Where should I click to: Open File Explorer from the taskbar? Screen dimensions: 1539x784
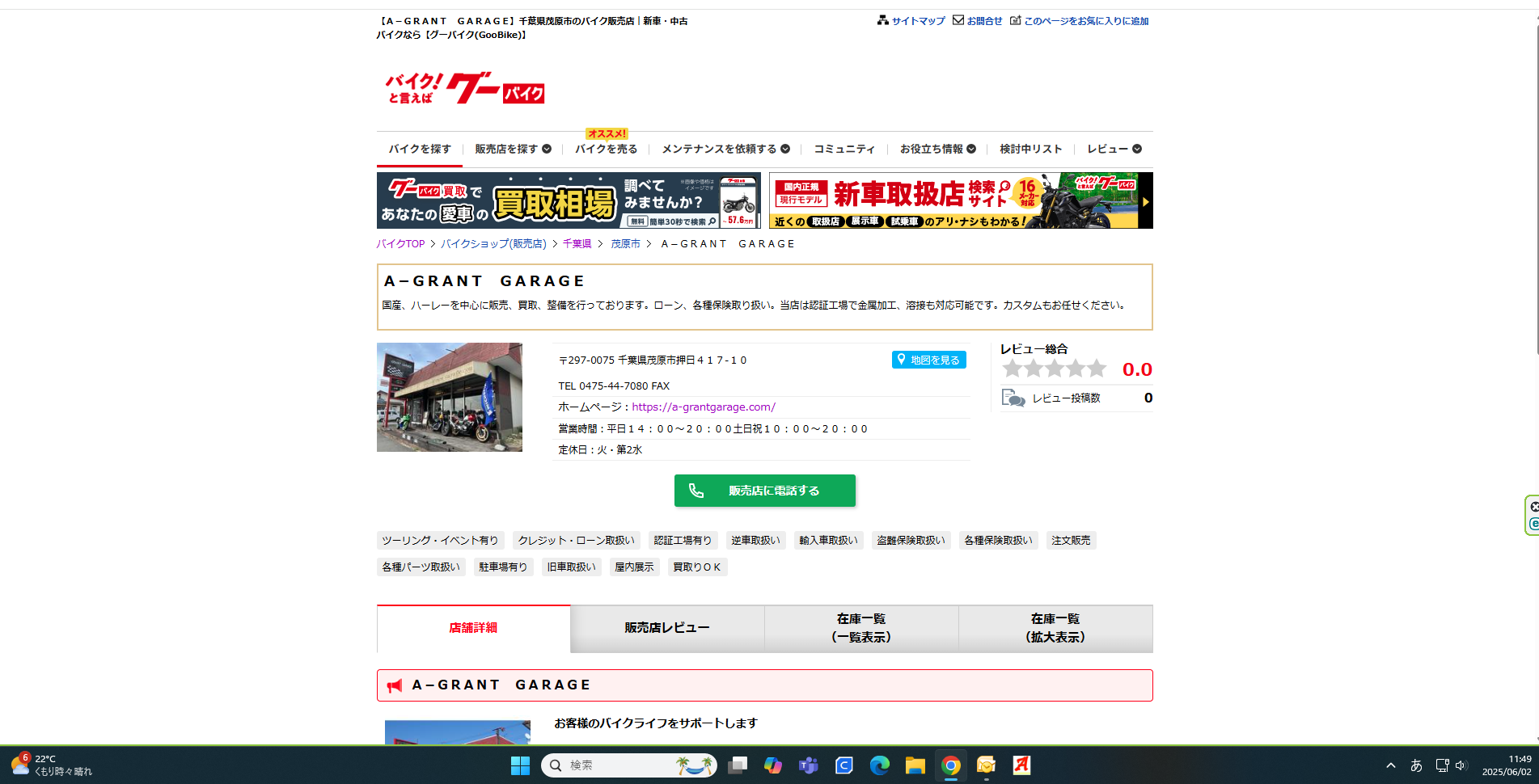915,765
